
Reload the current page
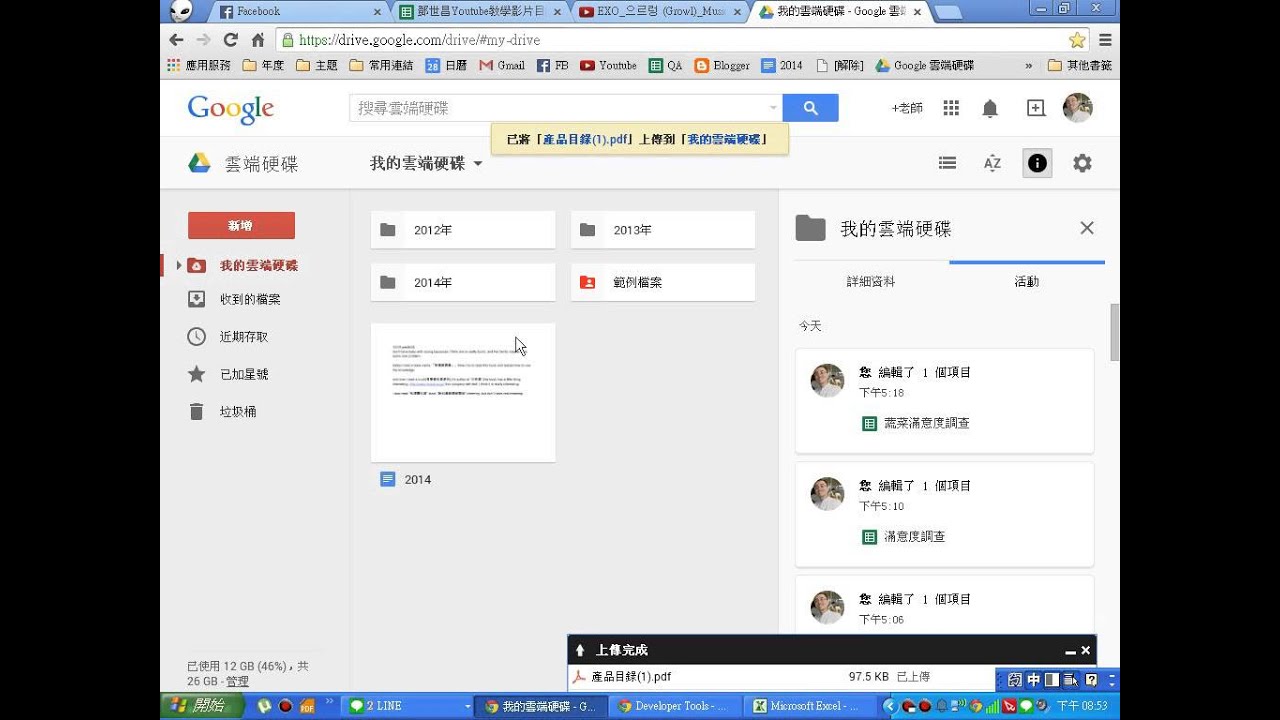(x=230, y=40)
